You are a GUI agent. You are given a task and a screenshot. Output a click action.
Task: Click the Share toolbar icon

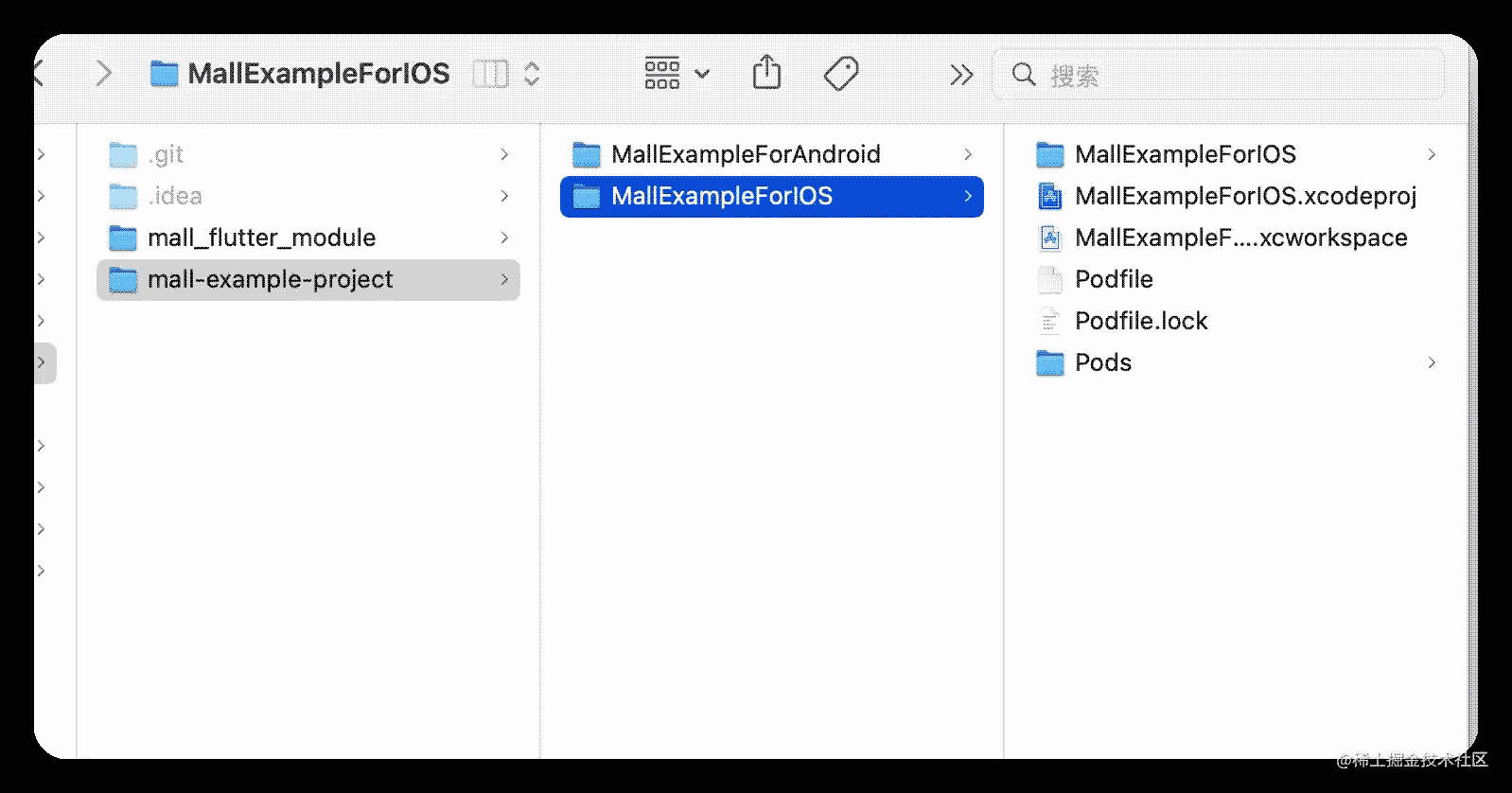(766, 72)
